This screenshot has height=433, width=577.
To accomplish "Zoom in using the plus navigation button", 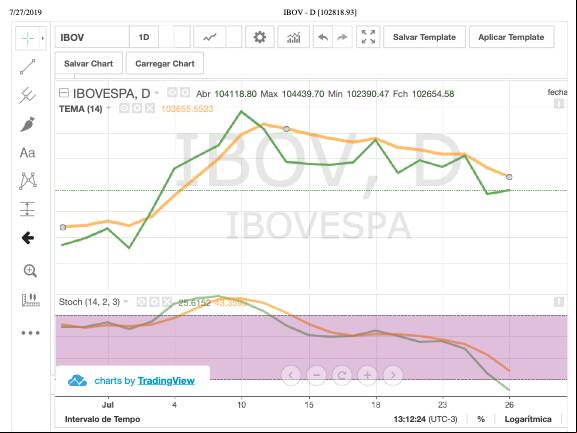I will coord(367,375).
